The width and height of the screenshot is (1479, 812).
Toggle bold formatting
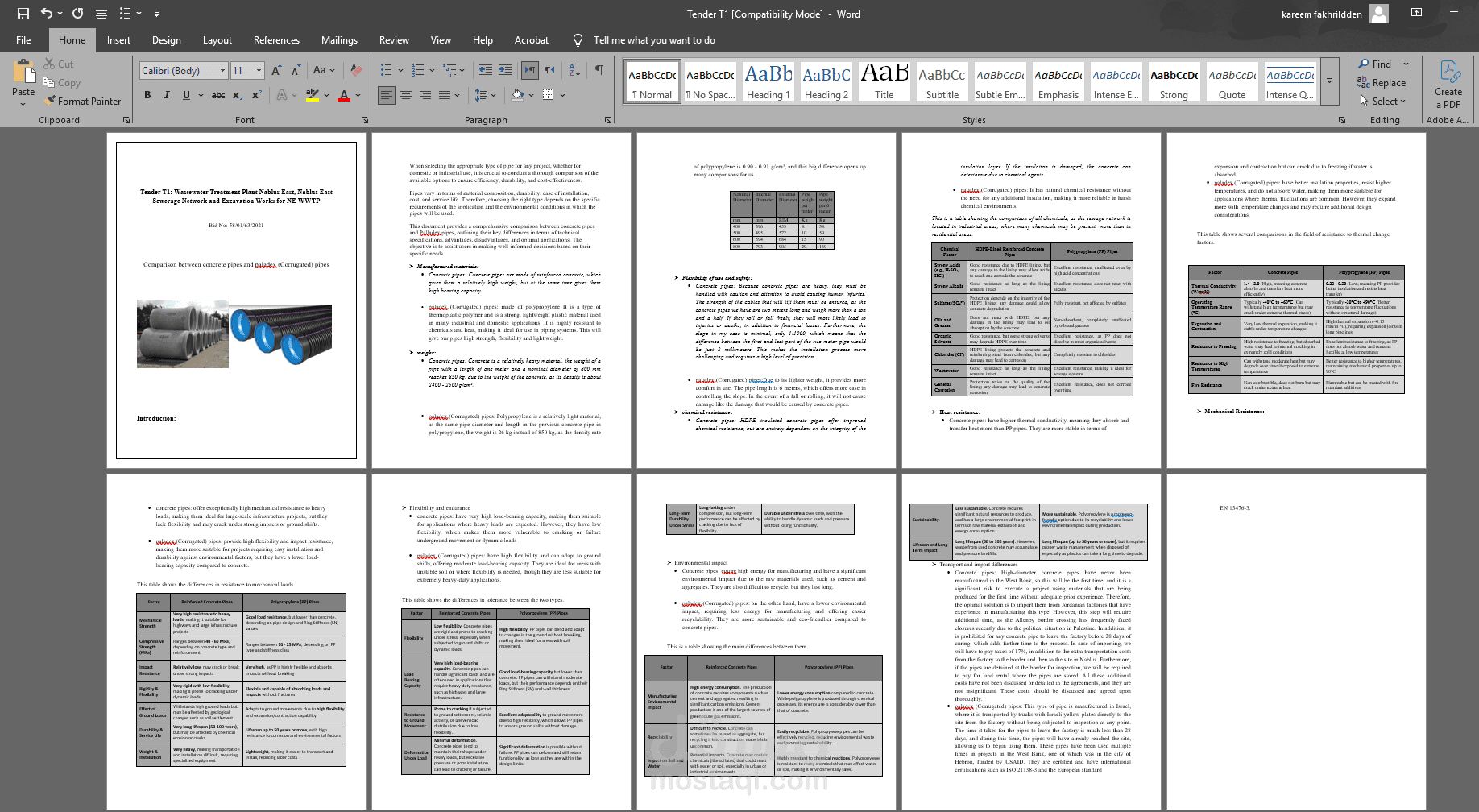coord(147,95)
